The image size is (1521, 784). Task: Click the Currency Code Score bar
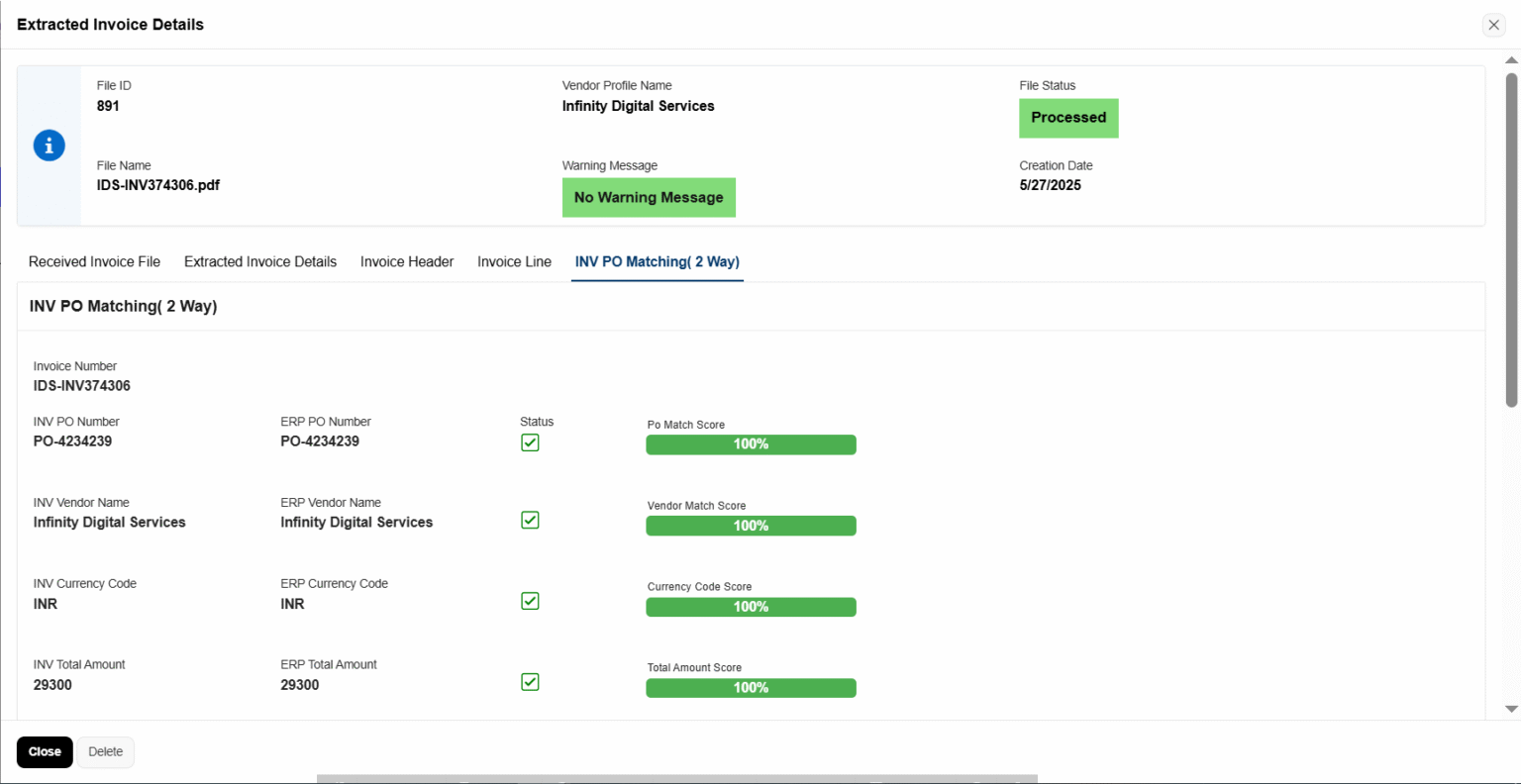(x=751, y=608)
